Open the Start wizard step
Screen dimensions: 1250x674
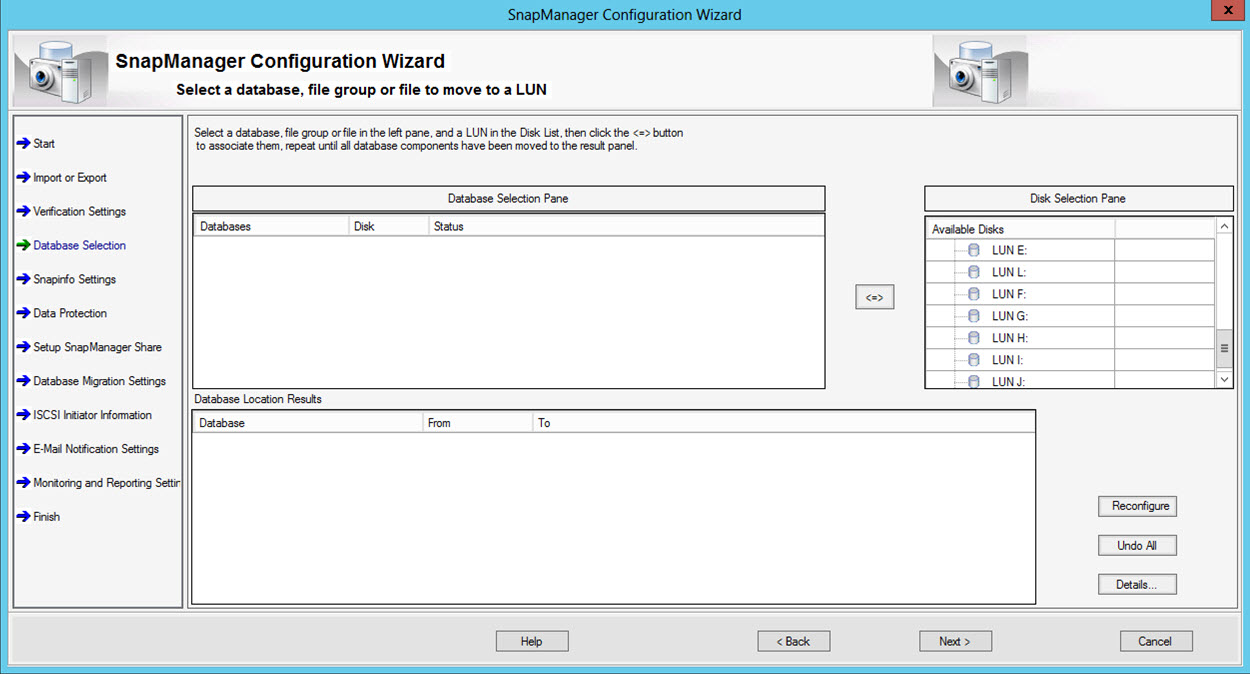click(44, 144)
